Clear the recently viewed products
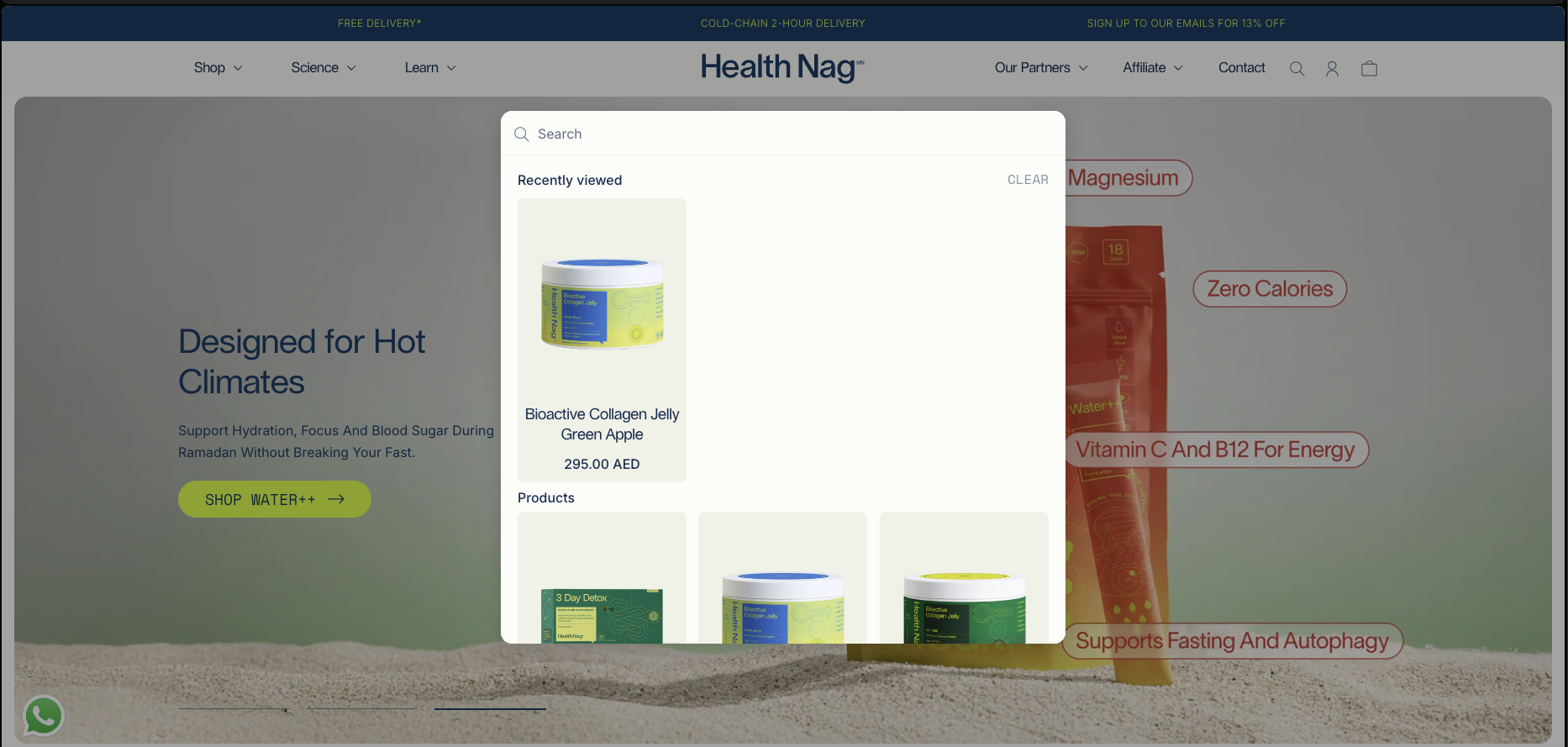This screenshot has width=1568, height=747. 1028,180
